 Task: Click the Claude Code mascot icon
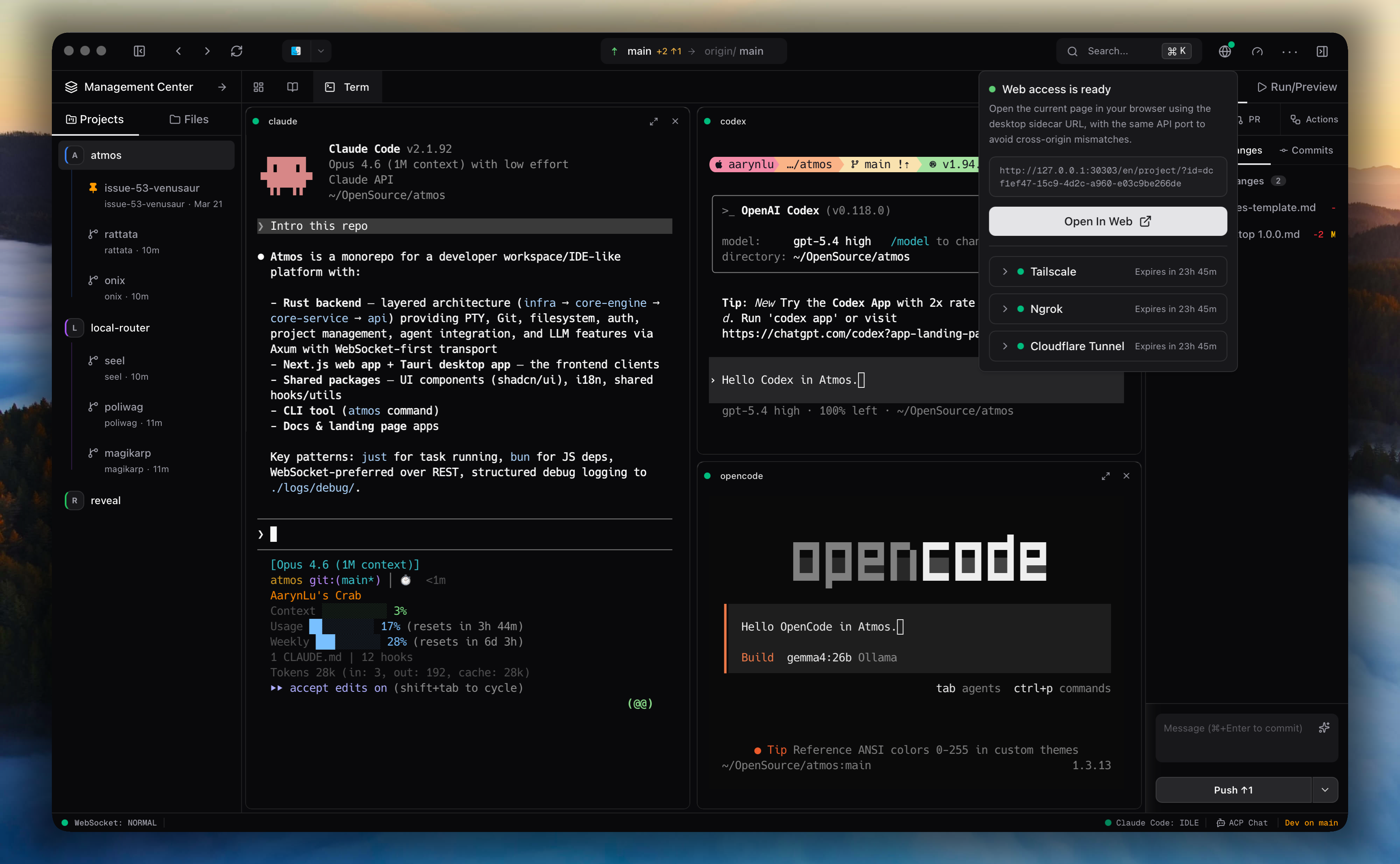pos(286,175)
